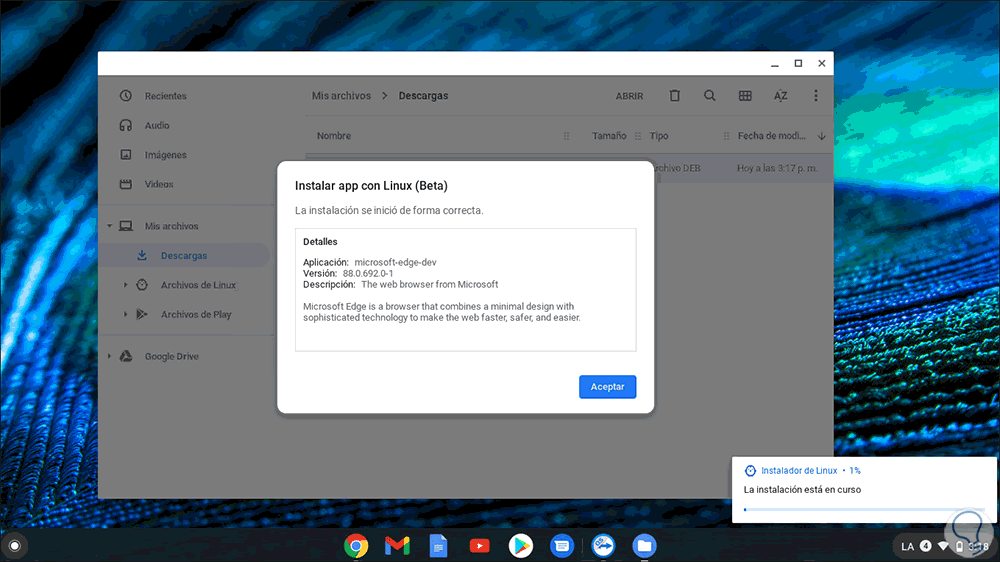Select the Videos clapperboard icon

[x=126, y=184]
